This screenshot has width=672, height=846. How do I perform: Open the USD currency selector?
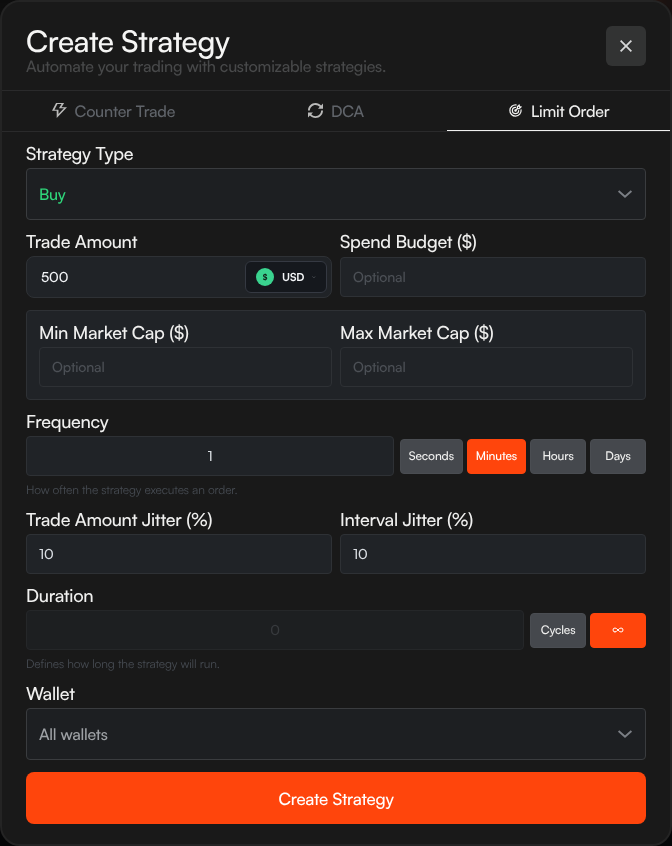point(287,277)
